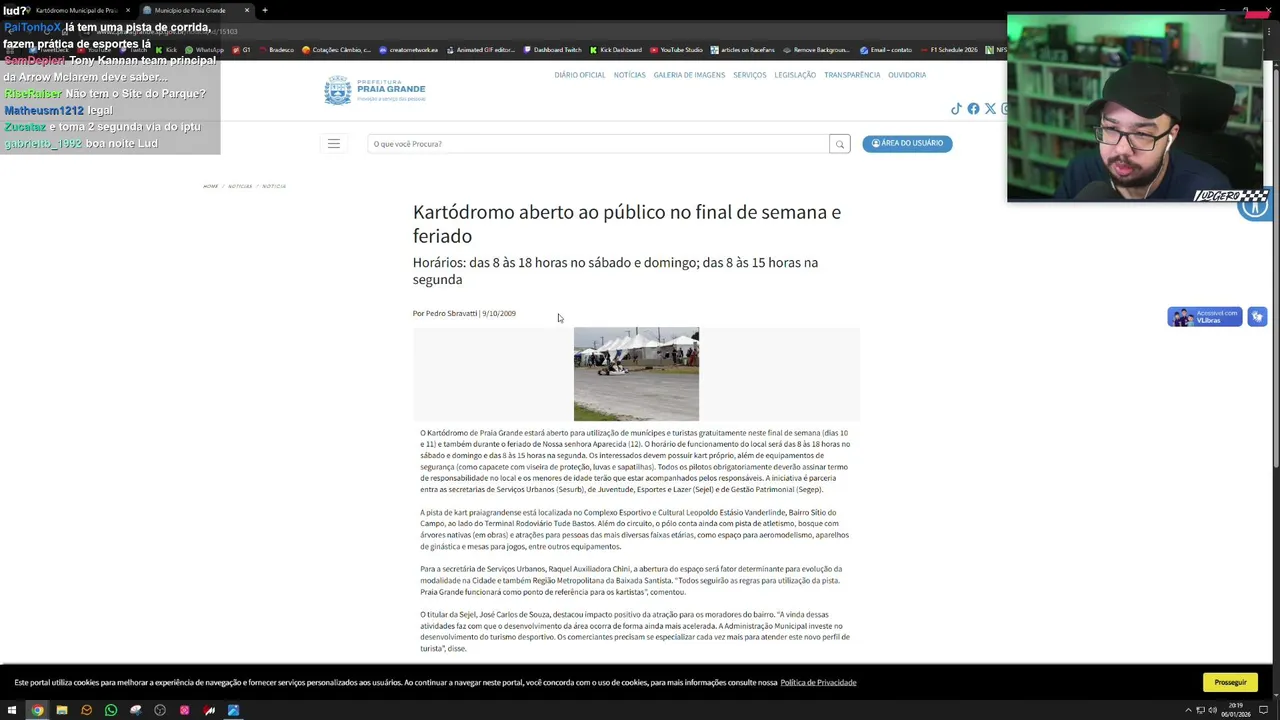Open the hamburger menu icon beside search
The height and width of the screenshot is (720, 1280).
(334, 144)
